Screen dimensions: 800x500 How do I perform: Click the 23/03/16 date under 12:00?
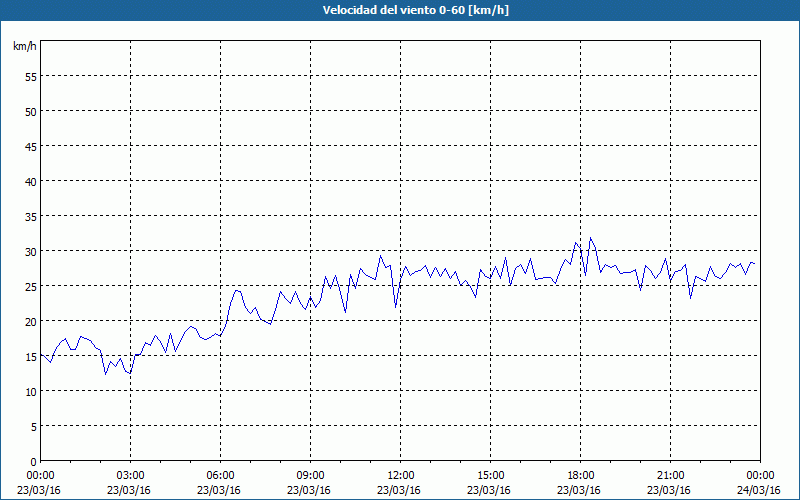pos(398,490)
